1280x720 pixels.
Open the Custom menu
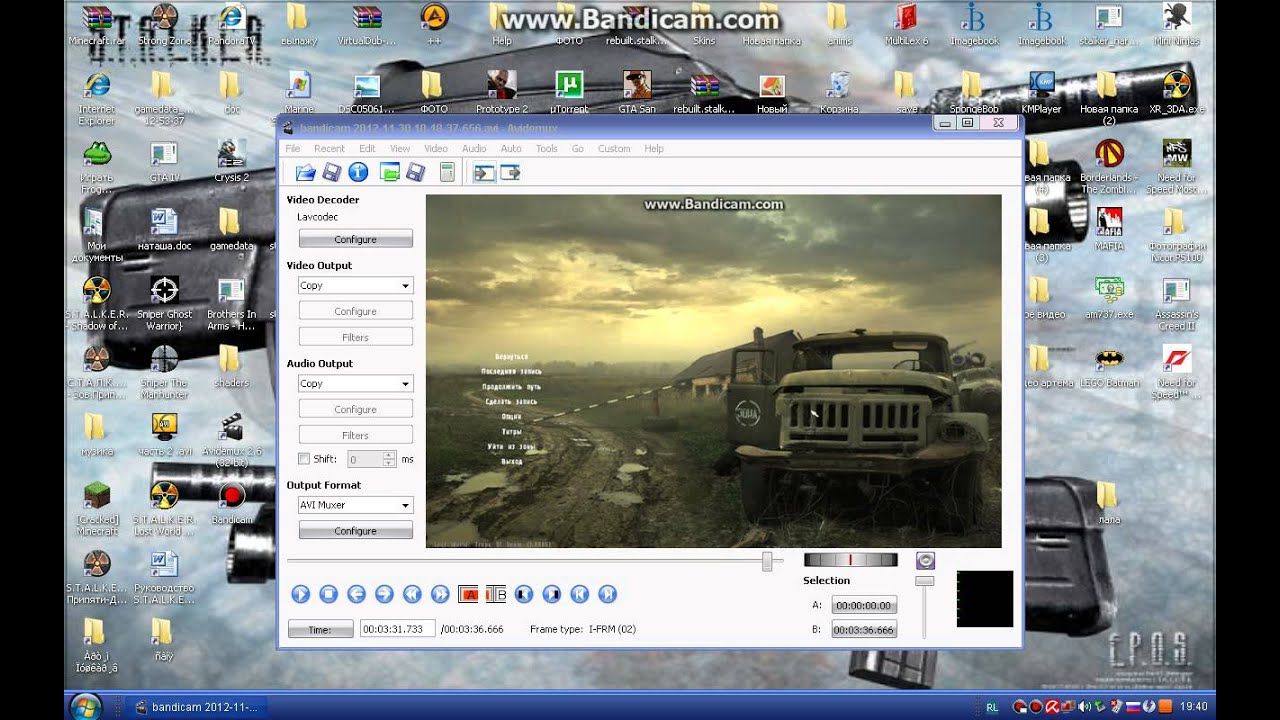(614, 148)
